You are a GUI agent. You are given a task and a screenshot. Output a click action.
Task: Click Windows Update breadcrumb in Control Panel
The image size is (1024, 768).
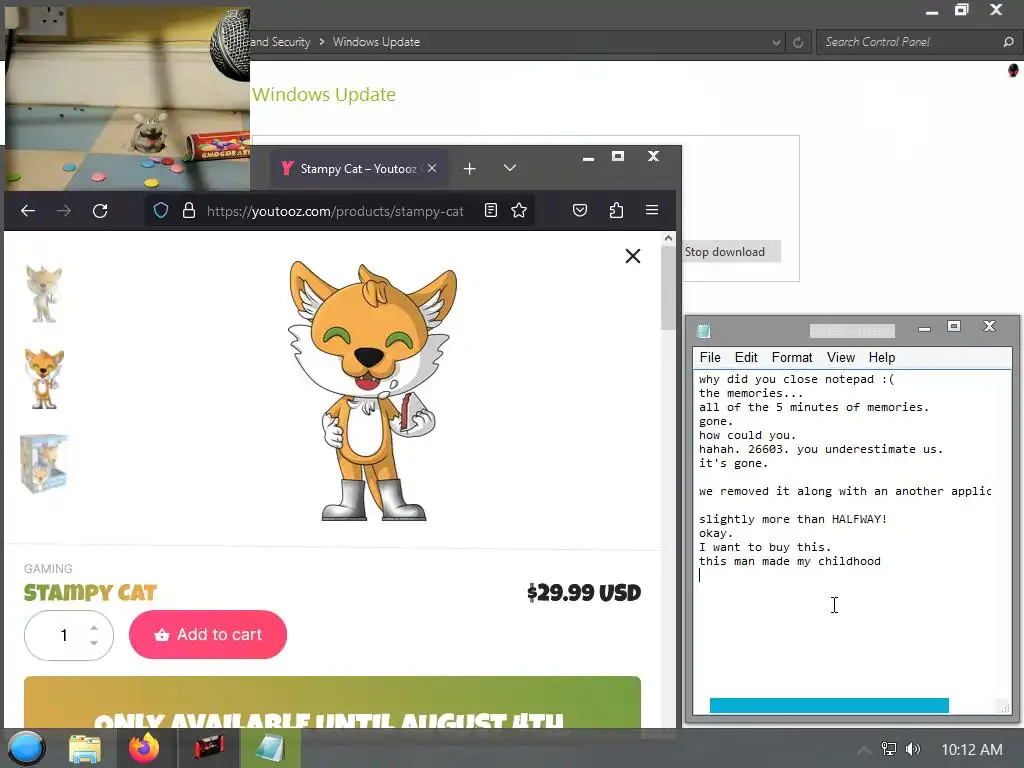tap(376, 42)
